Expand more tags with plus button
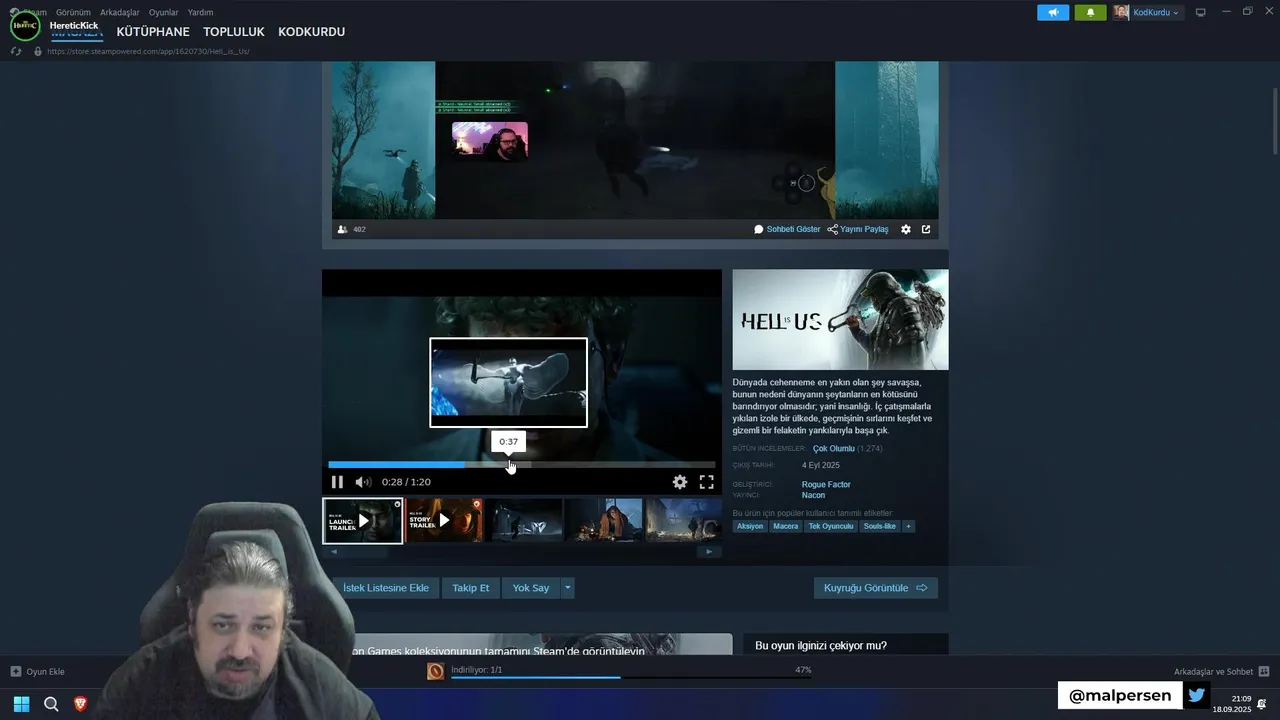The width and height of the screenshot is (1280, 720). click(x=908, y=526)
